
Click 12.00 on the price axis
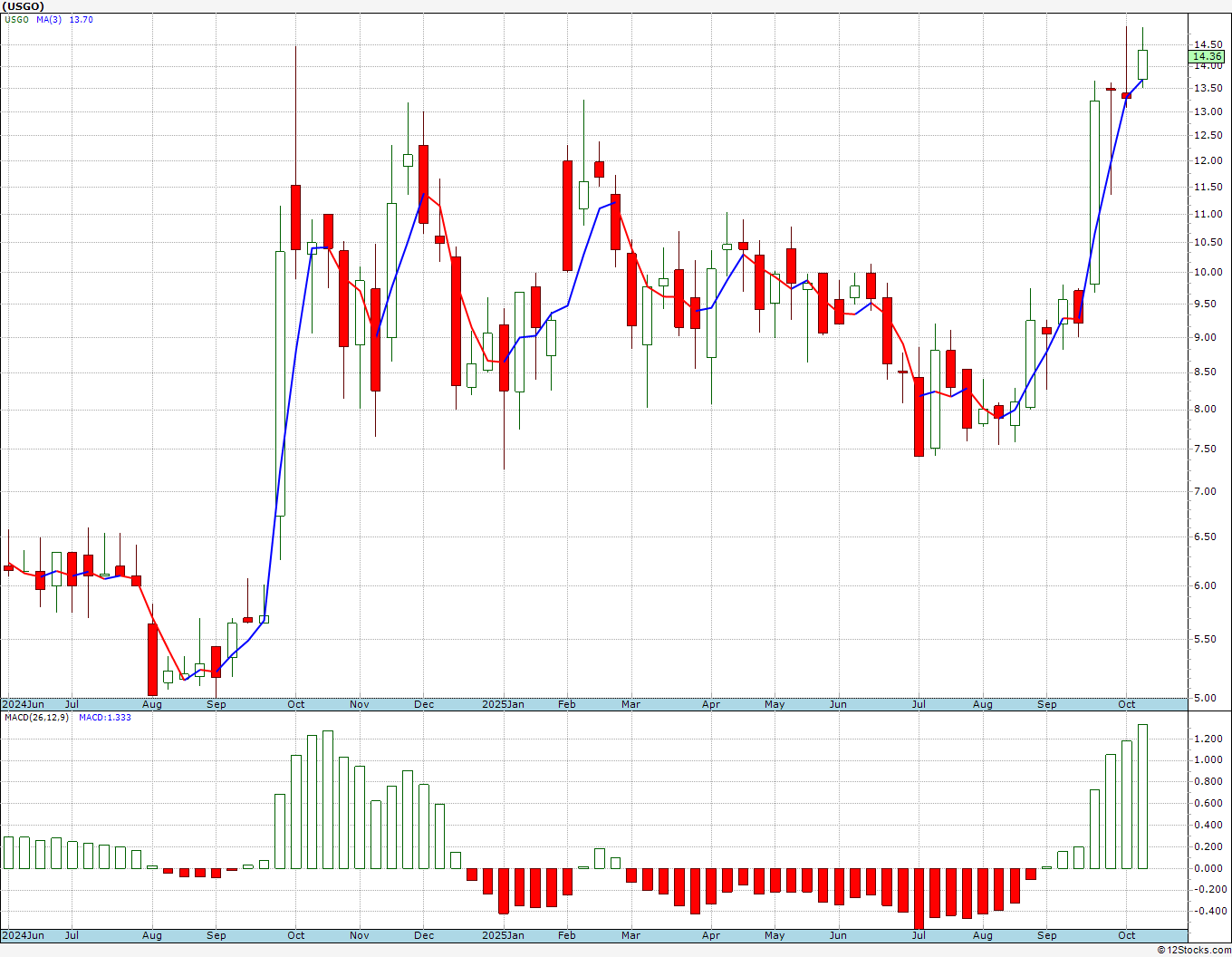coord(1207,161)
